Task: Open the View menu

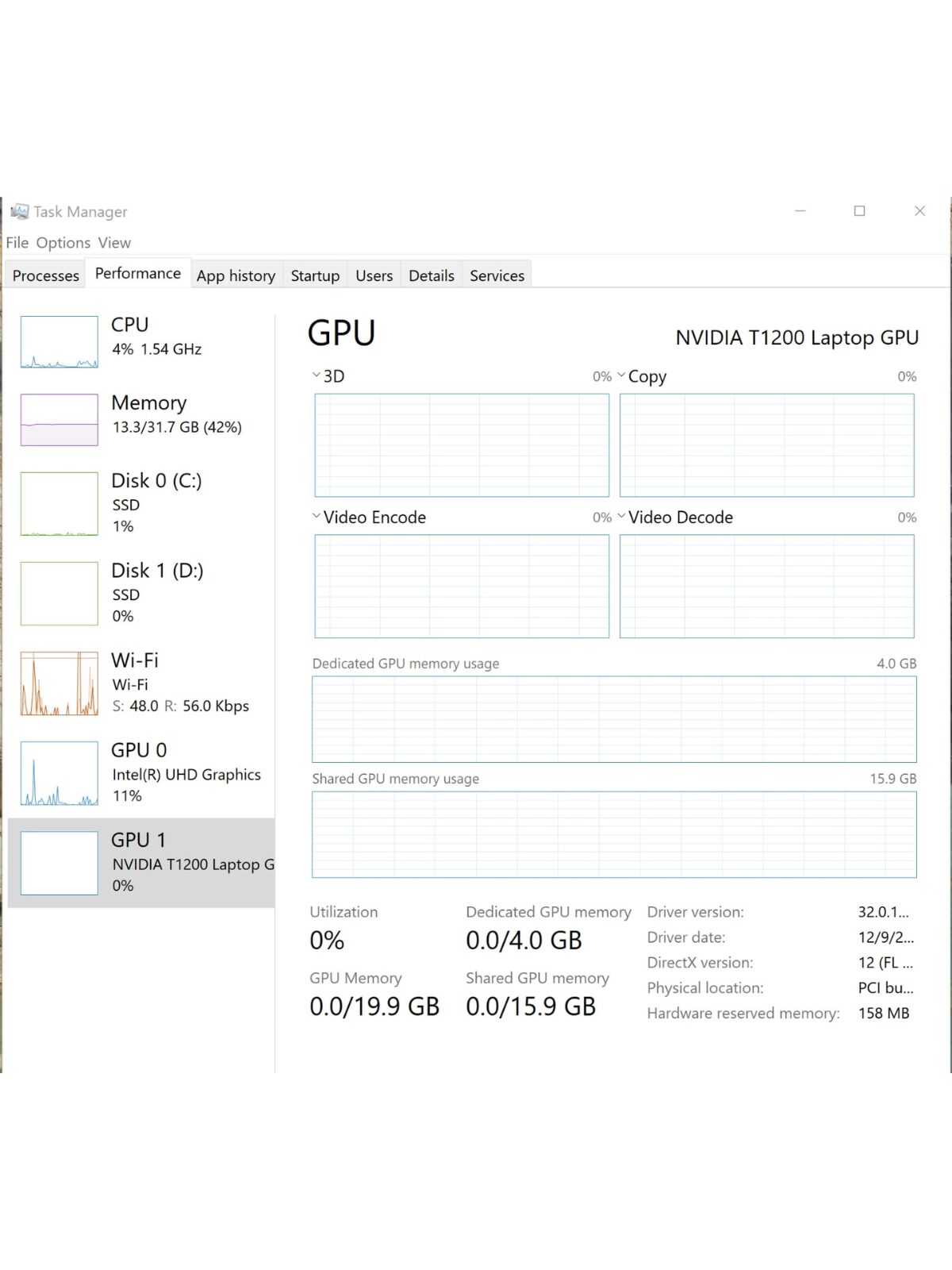Action: coord(114,243)
